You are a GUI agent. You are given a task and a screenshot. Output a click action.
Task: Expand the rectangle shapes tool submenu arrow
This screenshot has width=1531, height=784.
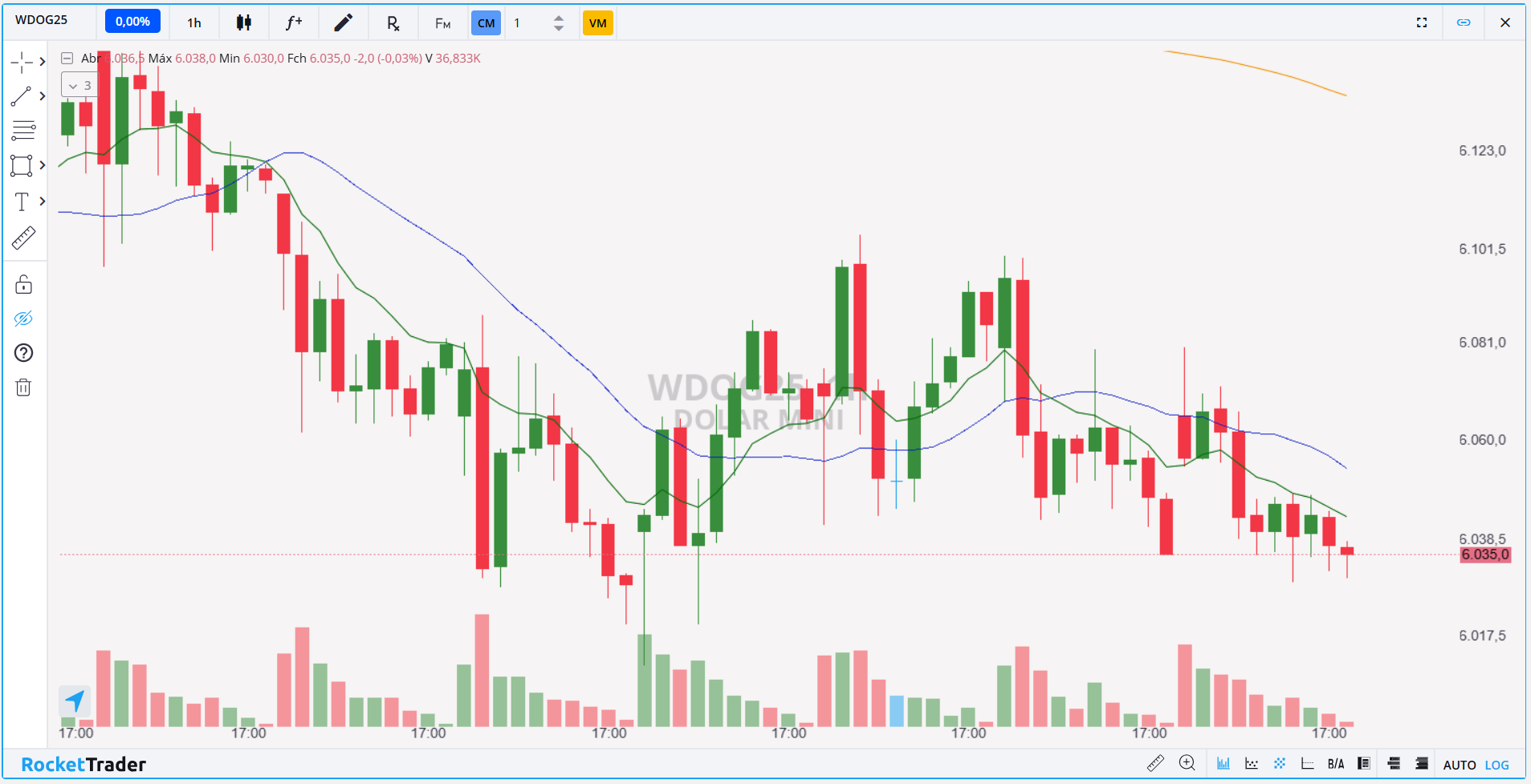pos(43,165)
